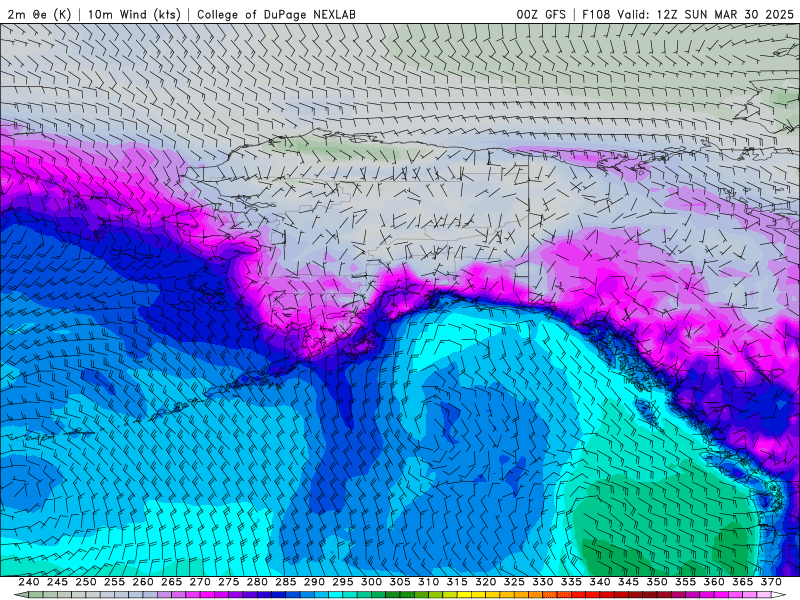Click the 370 value on the color scale
800x600 pixels.
point(771,582)
